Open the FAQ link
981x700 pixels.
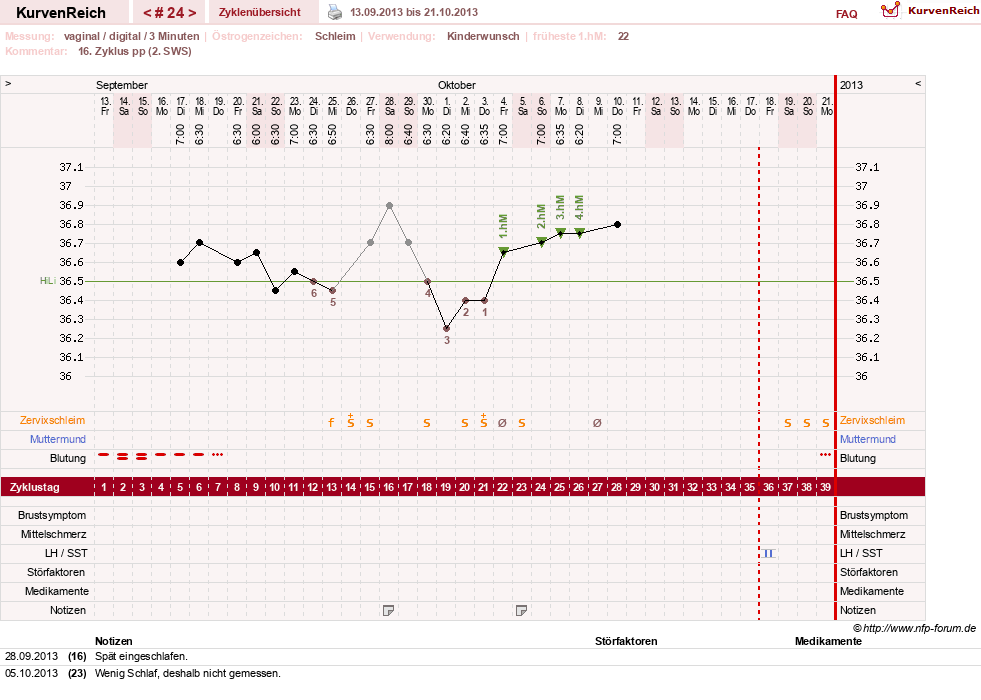click(846, 14)
